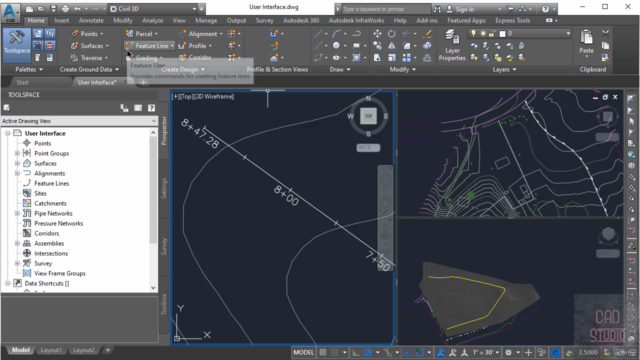The image size is (640, 360).
Task: Select Corridors in the Toolspace tree
Action: point(46,233)
